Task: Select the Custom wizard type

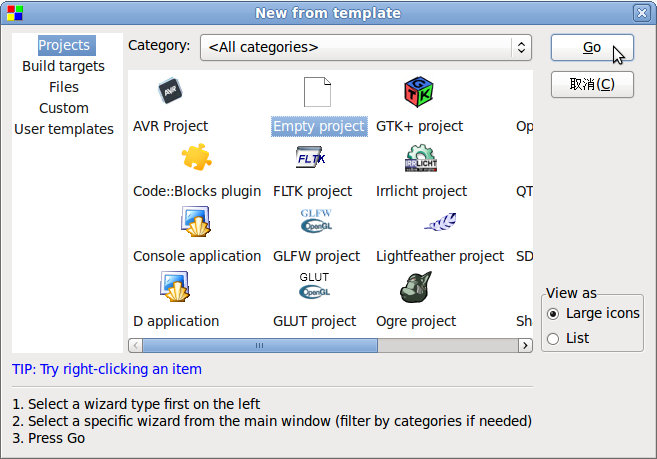Action: pos(64,108)
